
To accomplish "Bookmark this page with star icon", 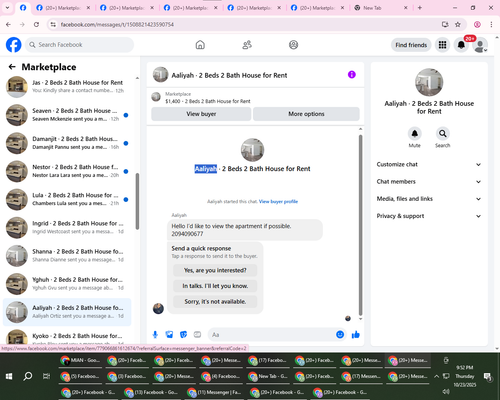I will pos(458,24).
